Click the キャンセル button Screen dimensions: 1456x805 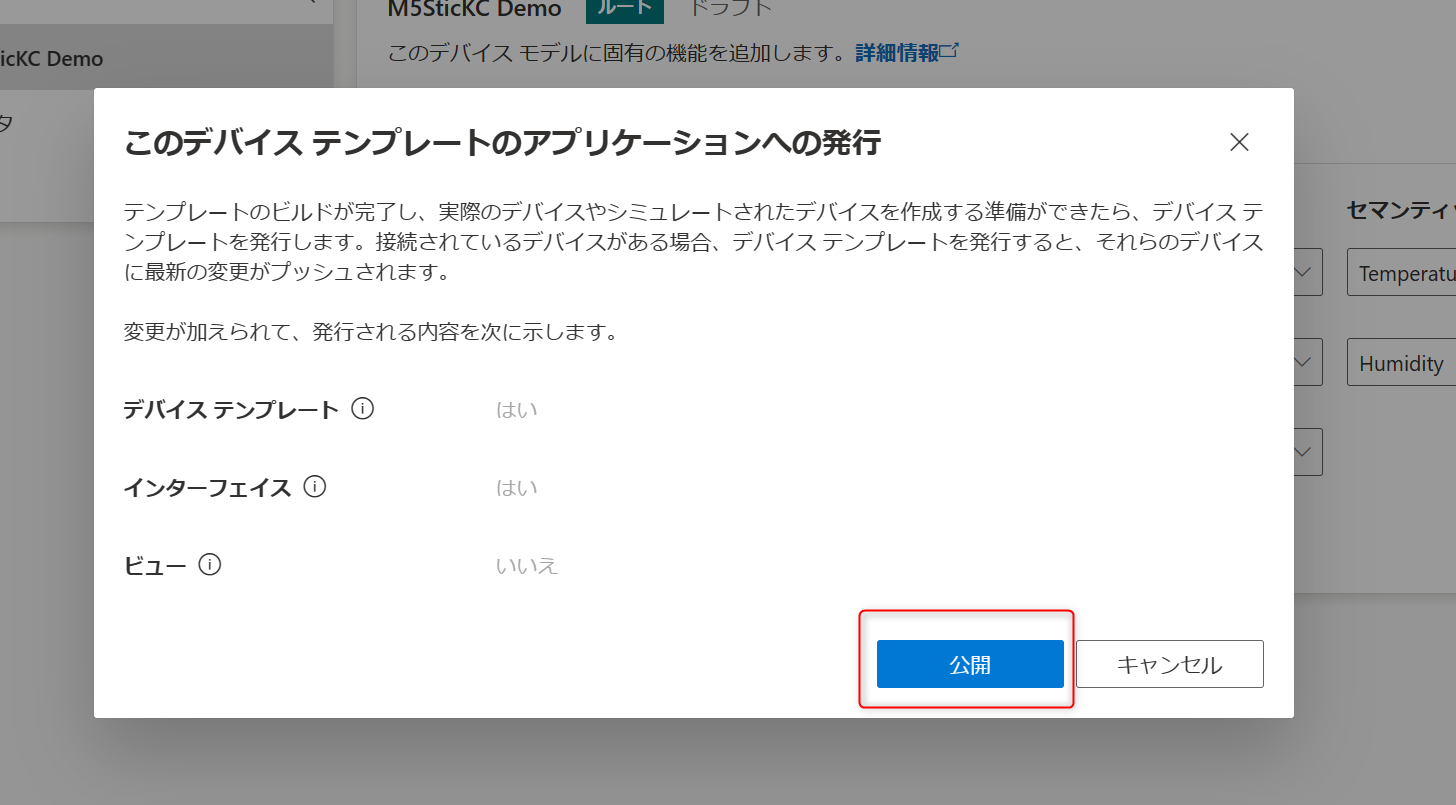1169,664
